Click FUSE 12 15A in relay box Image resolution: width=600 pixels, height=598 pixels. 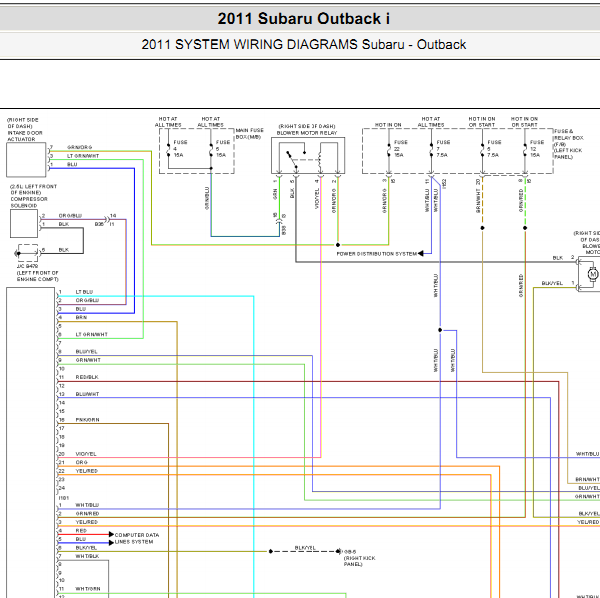[x=536, y=148]
